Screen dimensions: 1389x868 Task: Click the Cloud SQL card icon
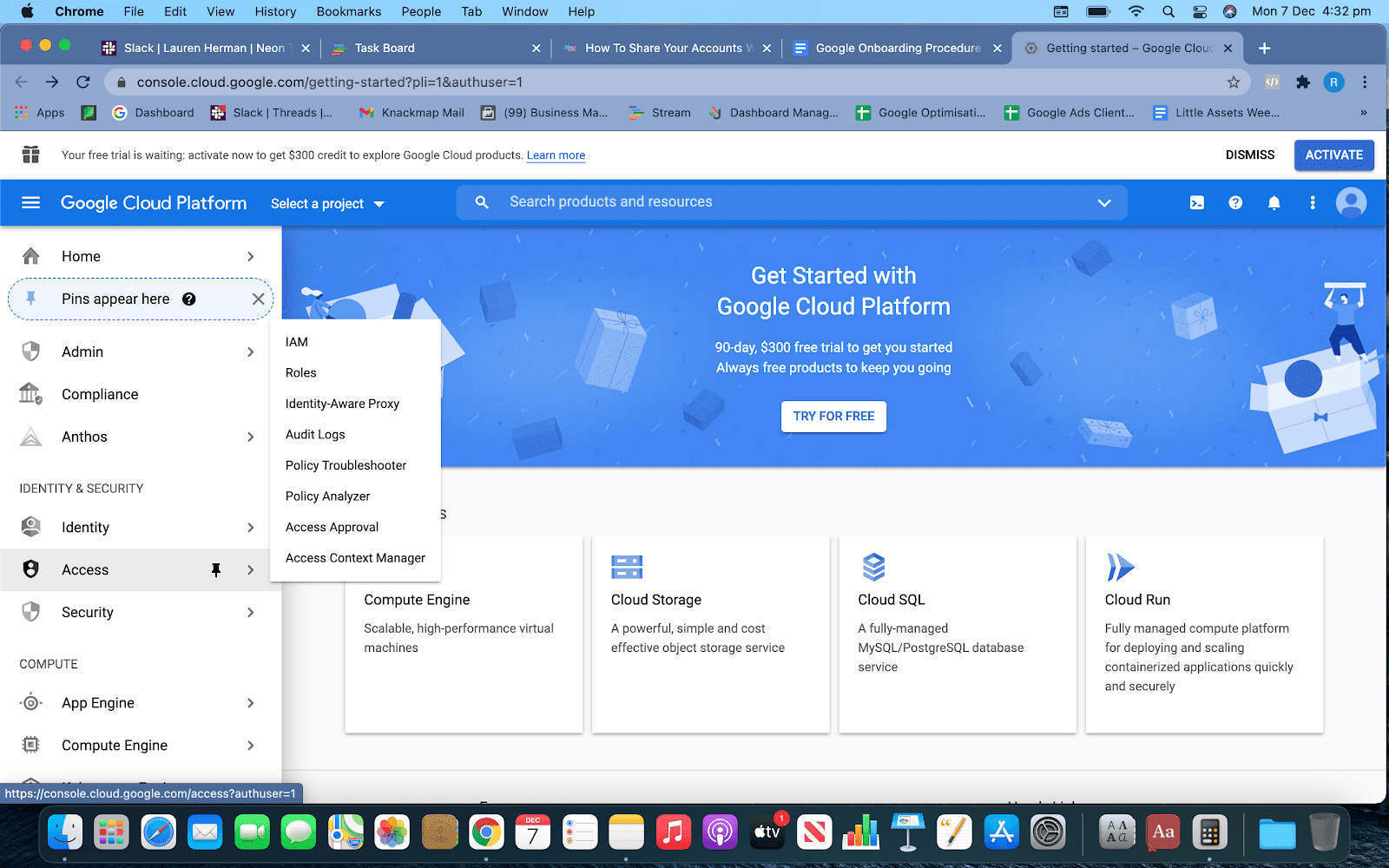pyautogui.click(x=873, y=568)
